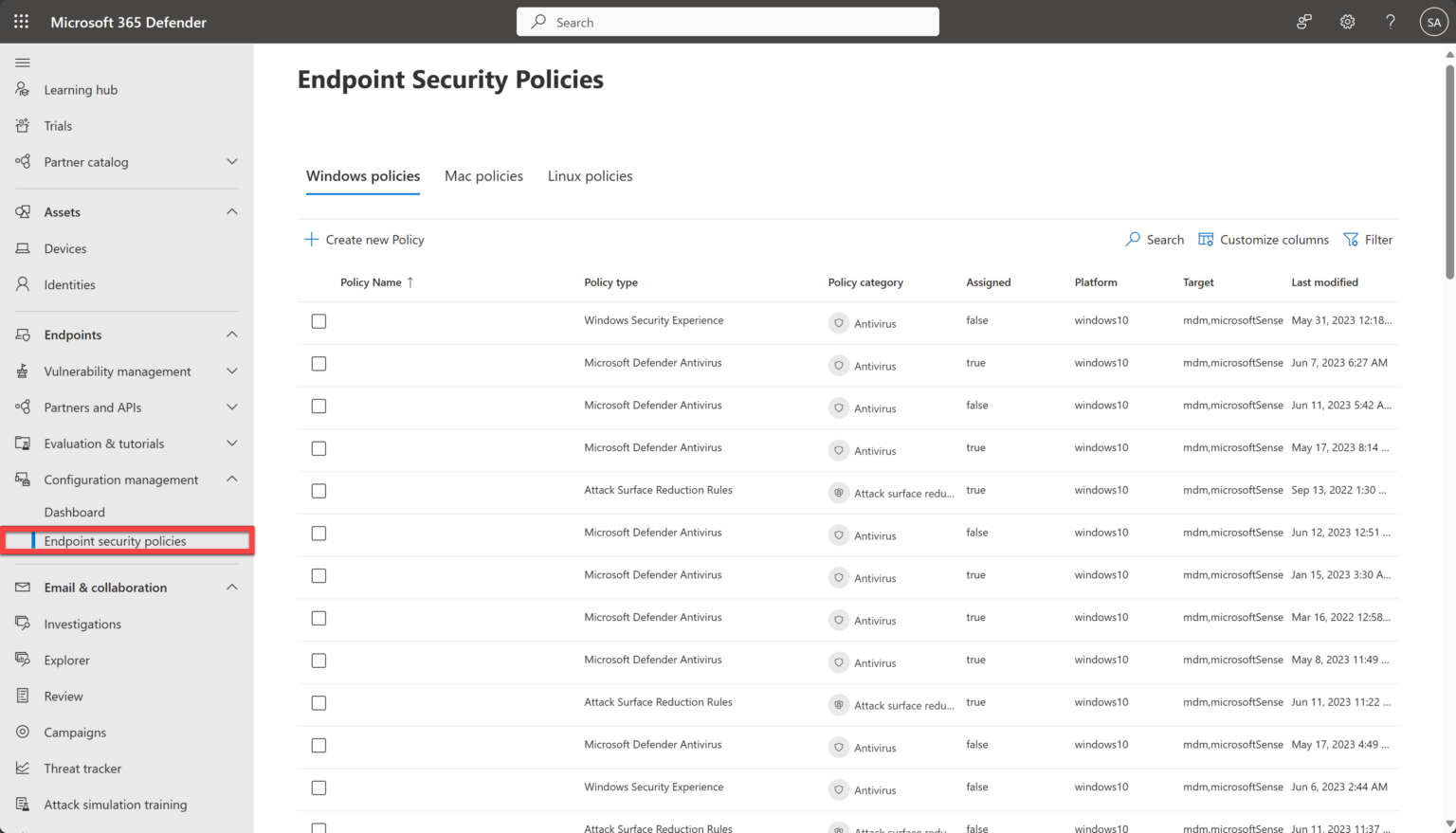Click the Trials gift icon
1456x833 pixels.
tap(23, 126)
